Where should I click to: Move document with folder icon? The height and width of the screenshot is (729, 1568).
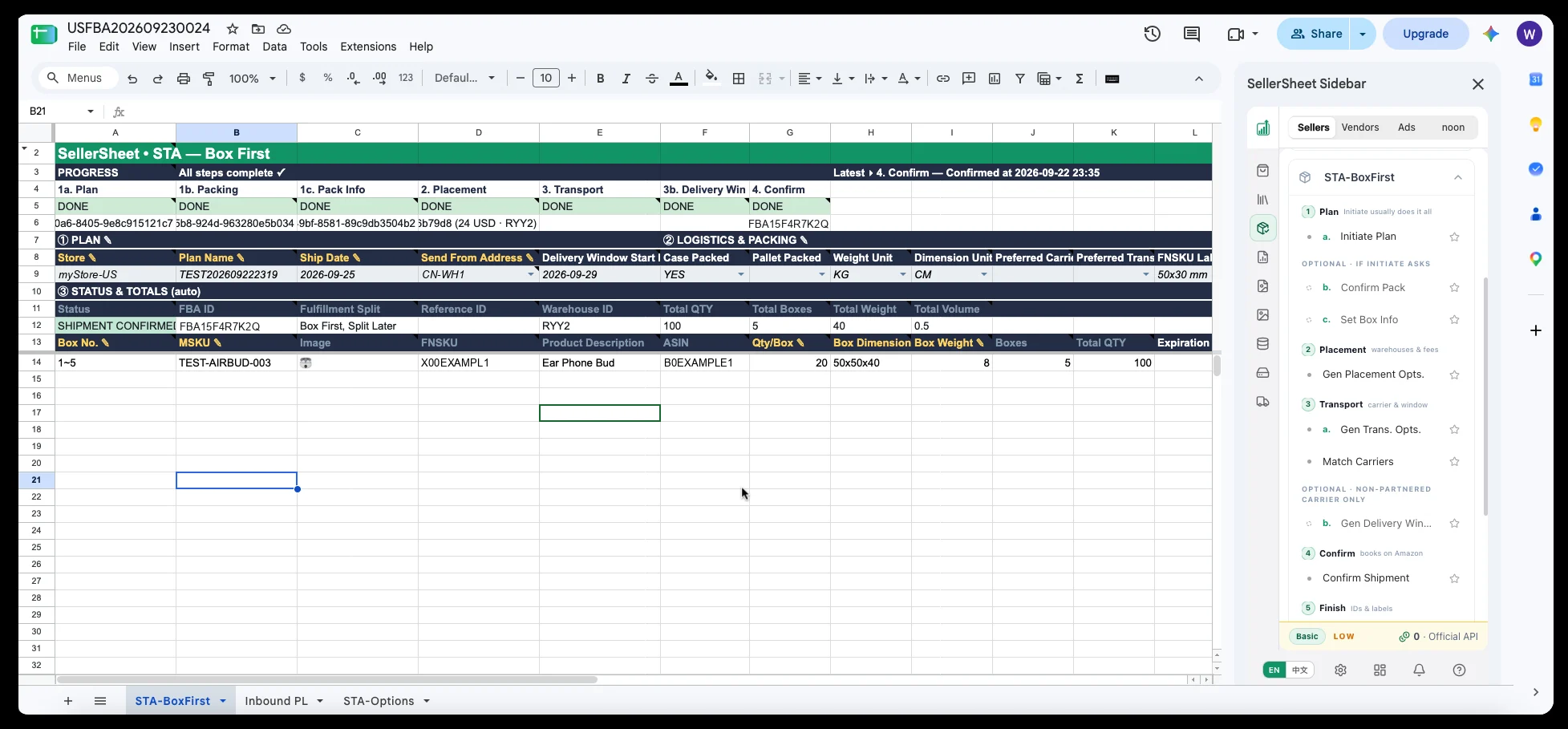pos(257,29)
